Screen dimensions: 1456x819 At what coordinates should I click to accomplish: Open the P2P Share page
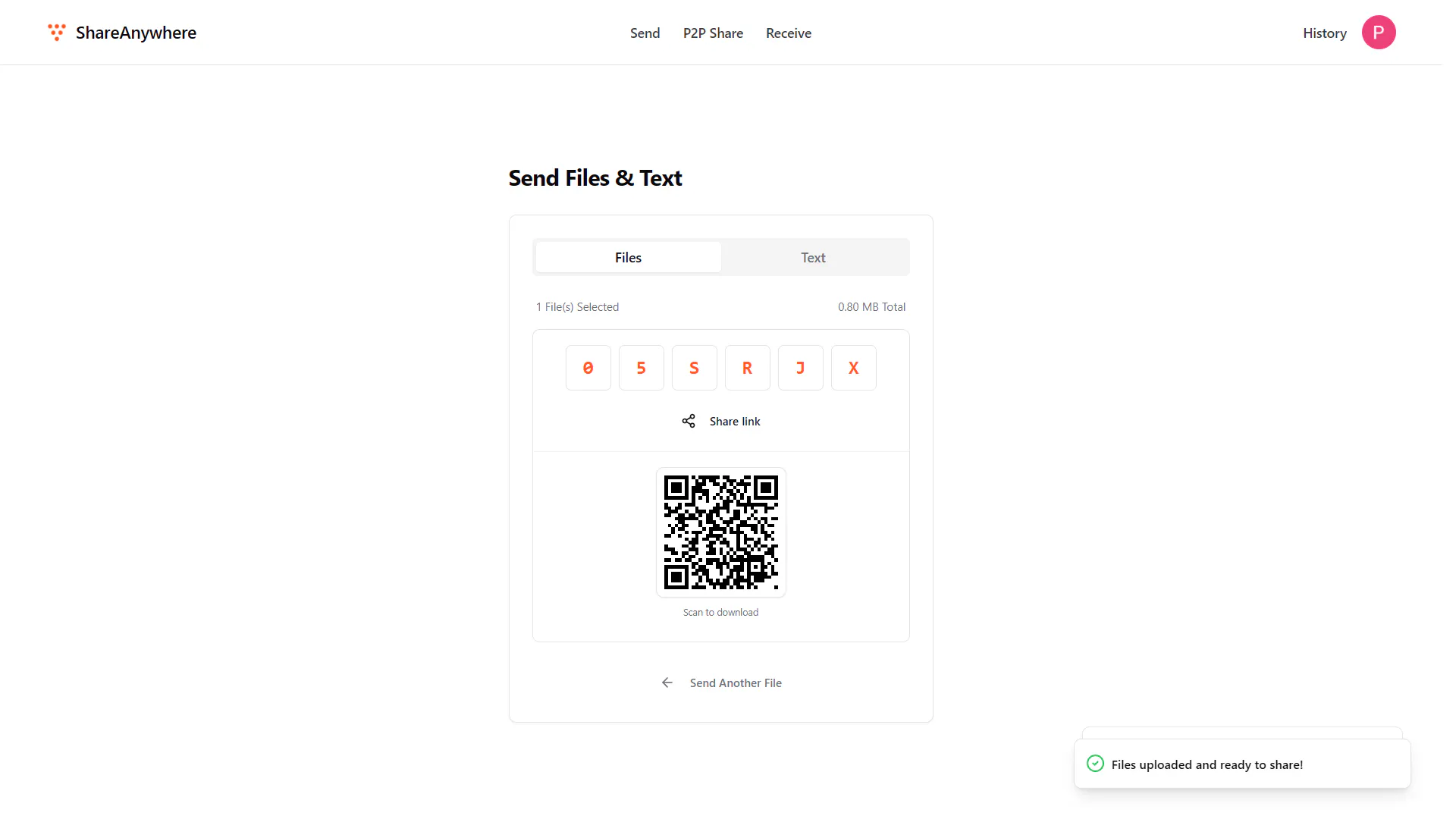pos(713,33)
